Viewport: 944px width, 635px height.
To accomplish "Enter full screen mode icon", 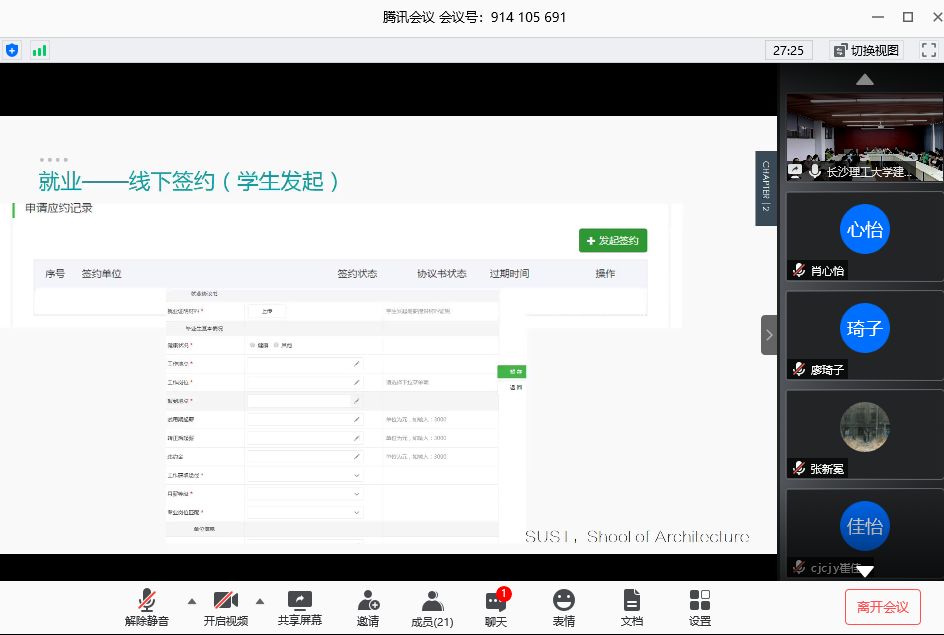I will coord(928,50).
